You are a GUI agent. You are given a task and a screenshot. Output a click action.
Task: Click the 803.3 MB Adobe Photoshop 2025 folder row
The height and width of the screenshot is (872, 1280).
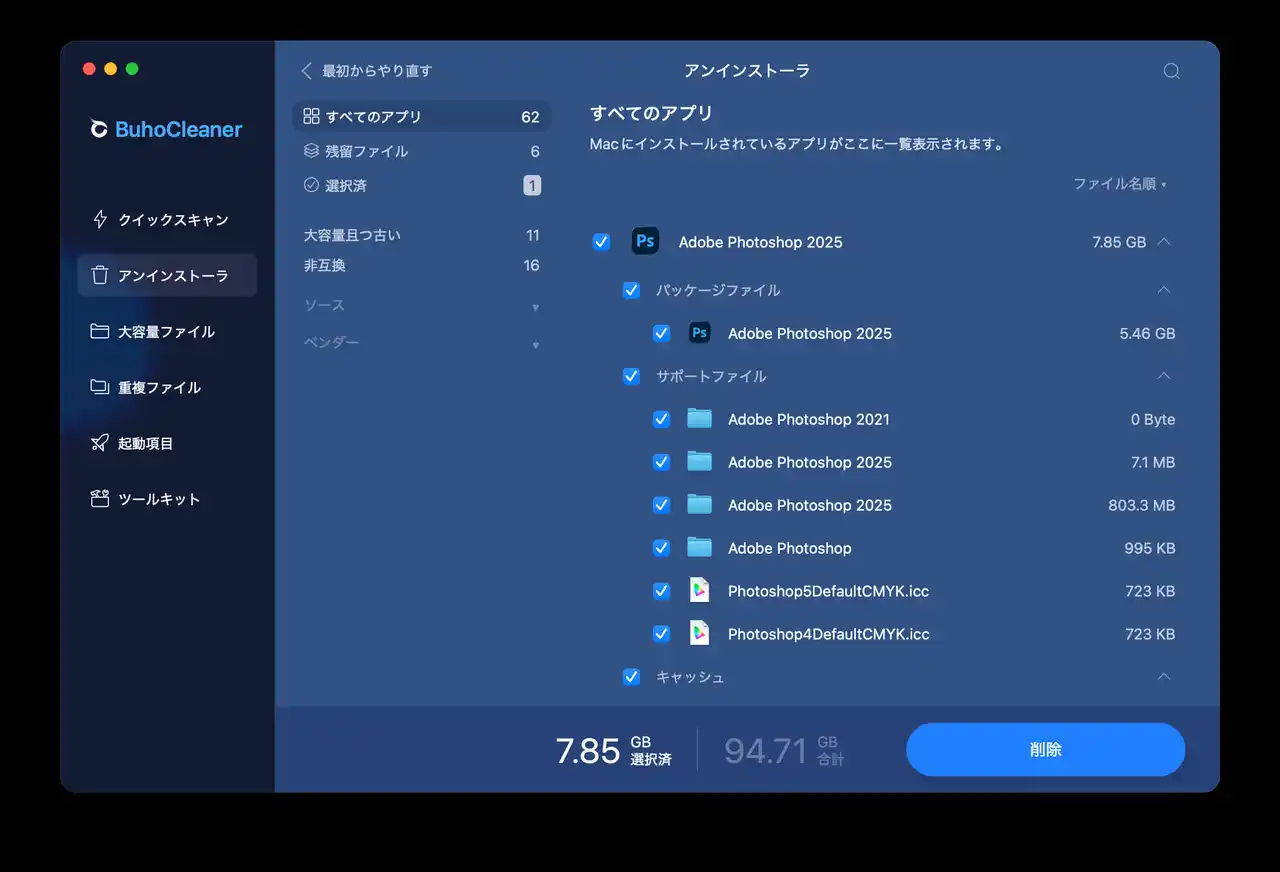click(x=810, y=505)
